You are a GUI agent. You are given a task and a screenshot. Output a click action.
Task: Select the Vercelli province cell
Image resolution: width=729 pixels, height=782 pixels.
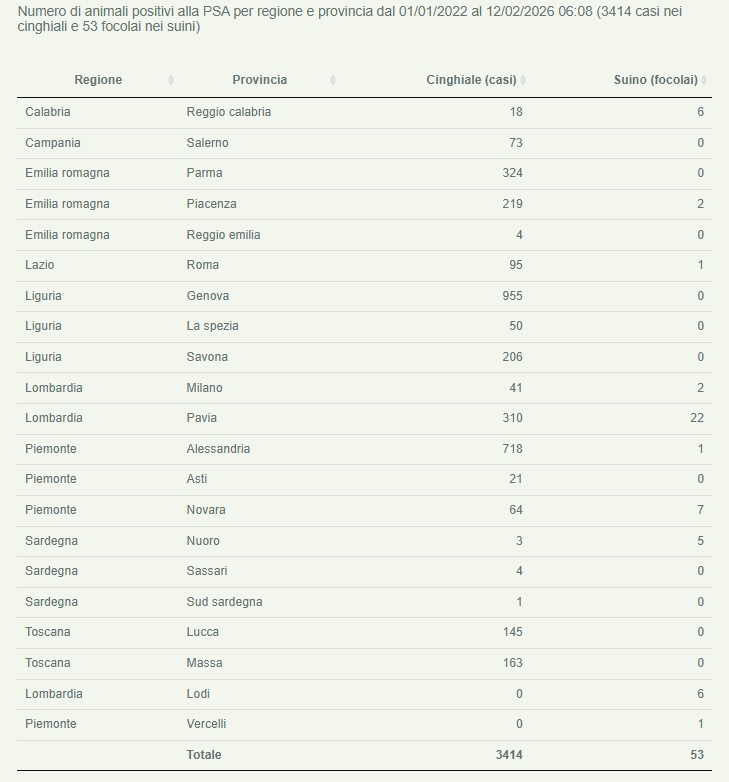pyautogui.click(x=207, y=724)
